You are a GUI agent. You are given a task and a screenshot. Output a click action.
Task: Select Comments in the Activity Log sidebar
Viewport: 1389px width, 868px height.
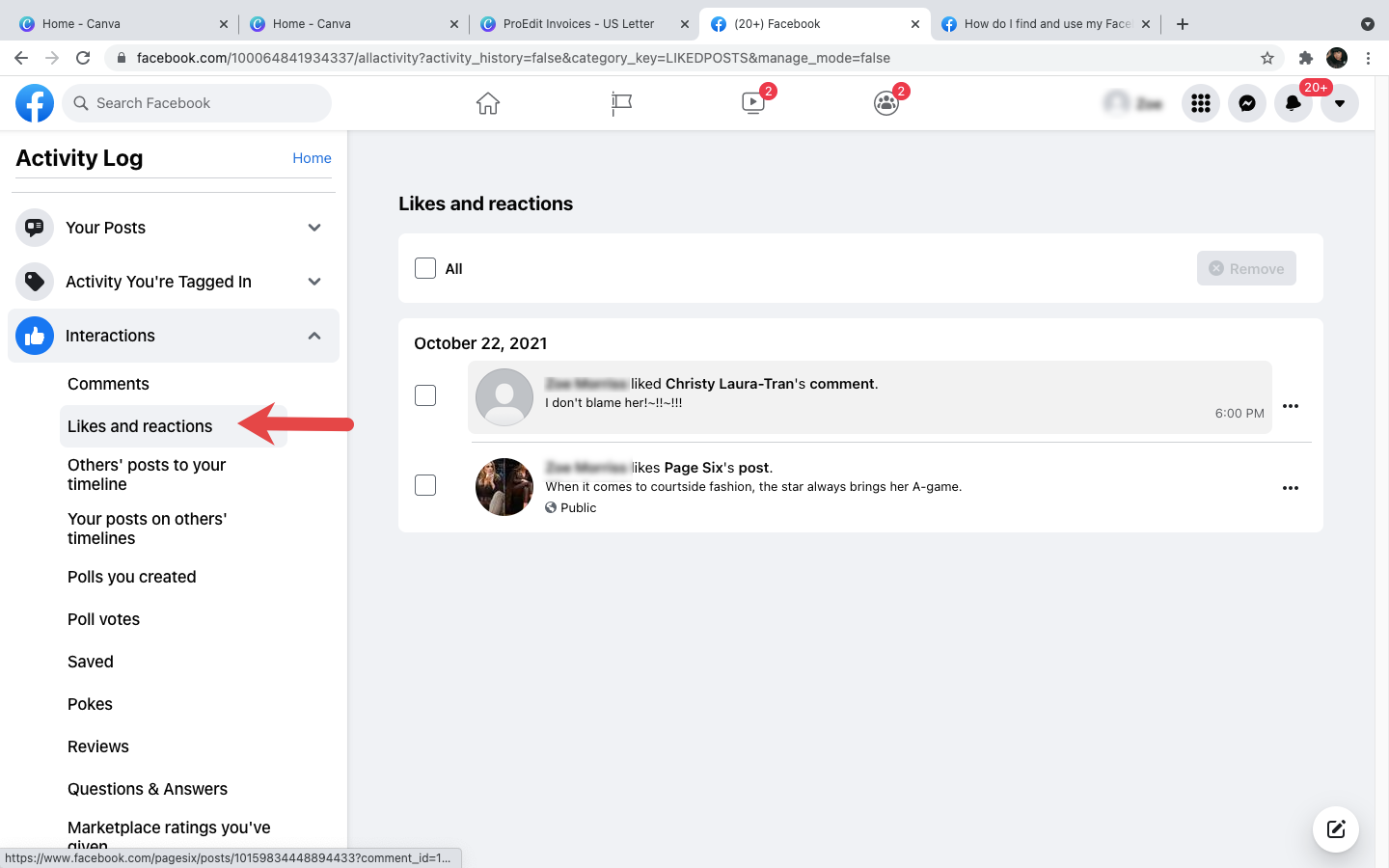[x=108, y=384]
